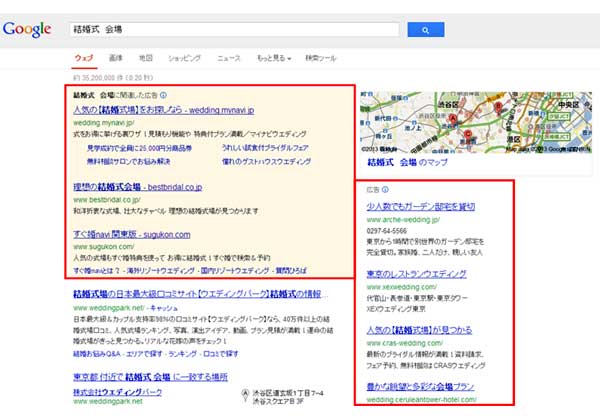Viewport: 600px width, 420px height.
Task: Click the 海外リゾートウエディング sitelink
Action: (x=161, y=271)
